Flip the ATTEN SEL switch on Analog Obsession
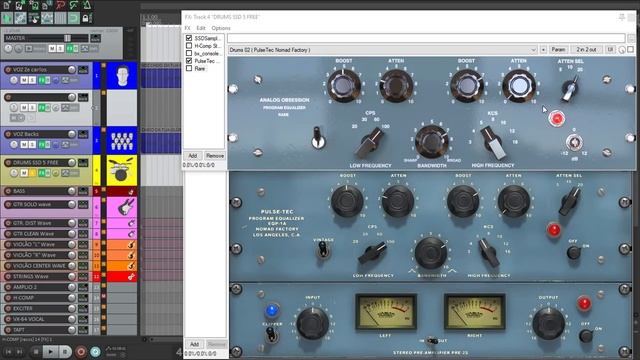This screenshot has height=360, width=640. (x=569, y=89)
